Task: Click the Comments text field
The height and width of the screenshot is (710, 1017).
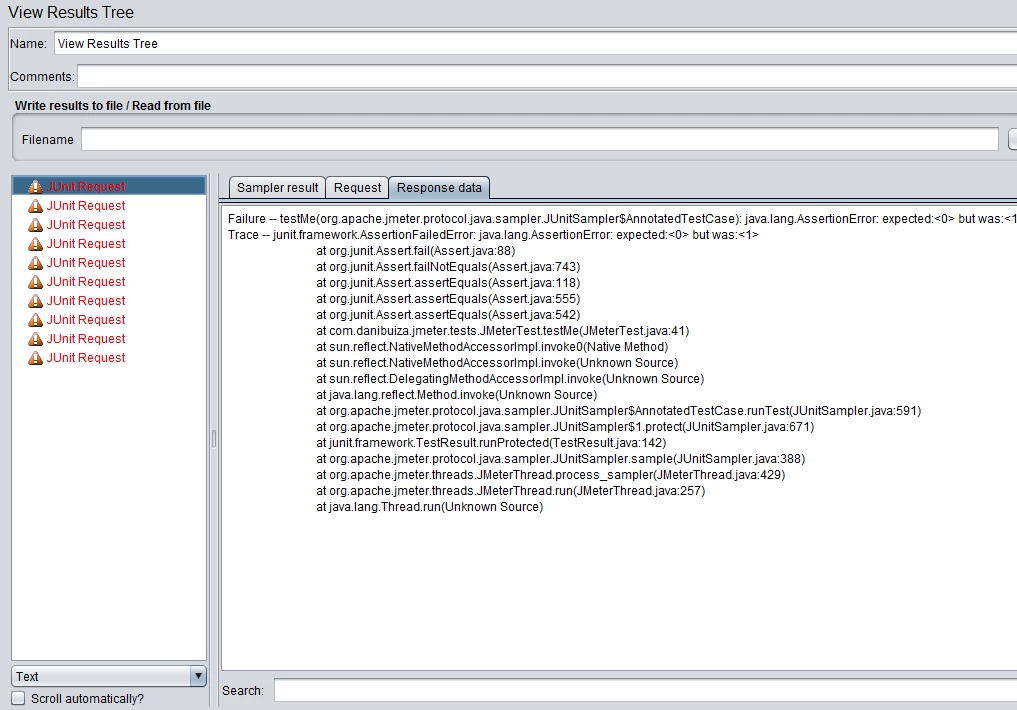Action: pyautogui.click(x=547, y=77)
